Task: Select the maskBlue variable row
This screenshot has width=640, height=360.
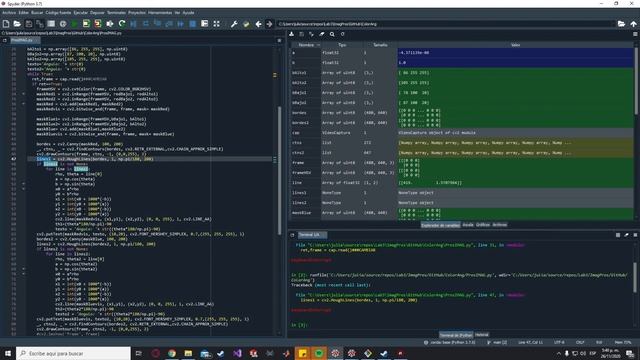Action: pyautogui.click(x=462, y=213)
